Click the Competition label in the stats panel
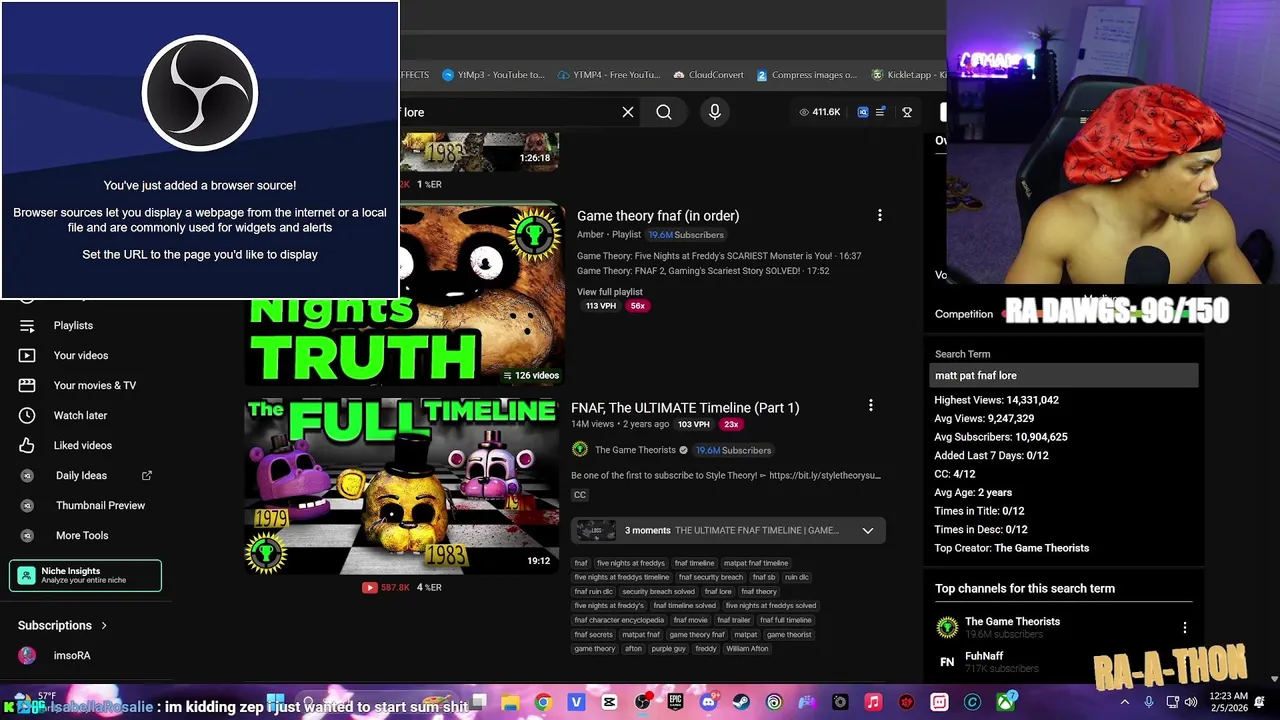 [964, 314]
